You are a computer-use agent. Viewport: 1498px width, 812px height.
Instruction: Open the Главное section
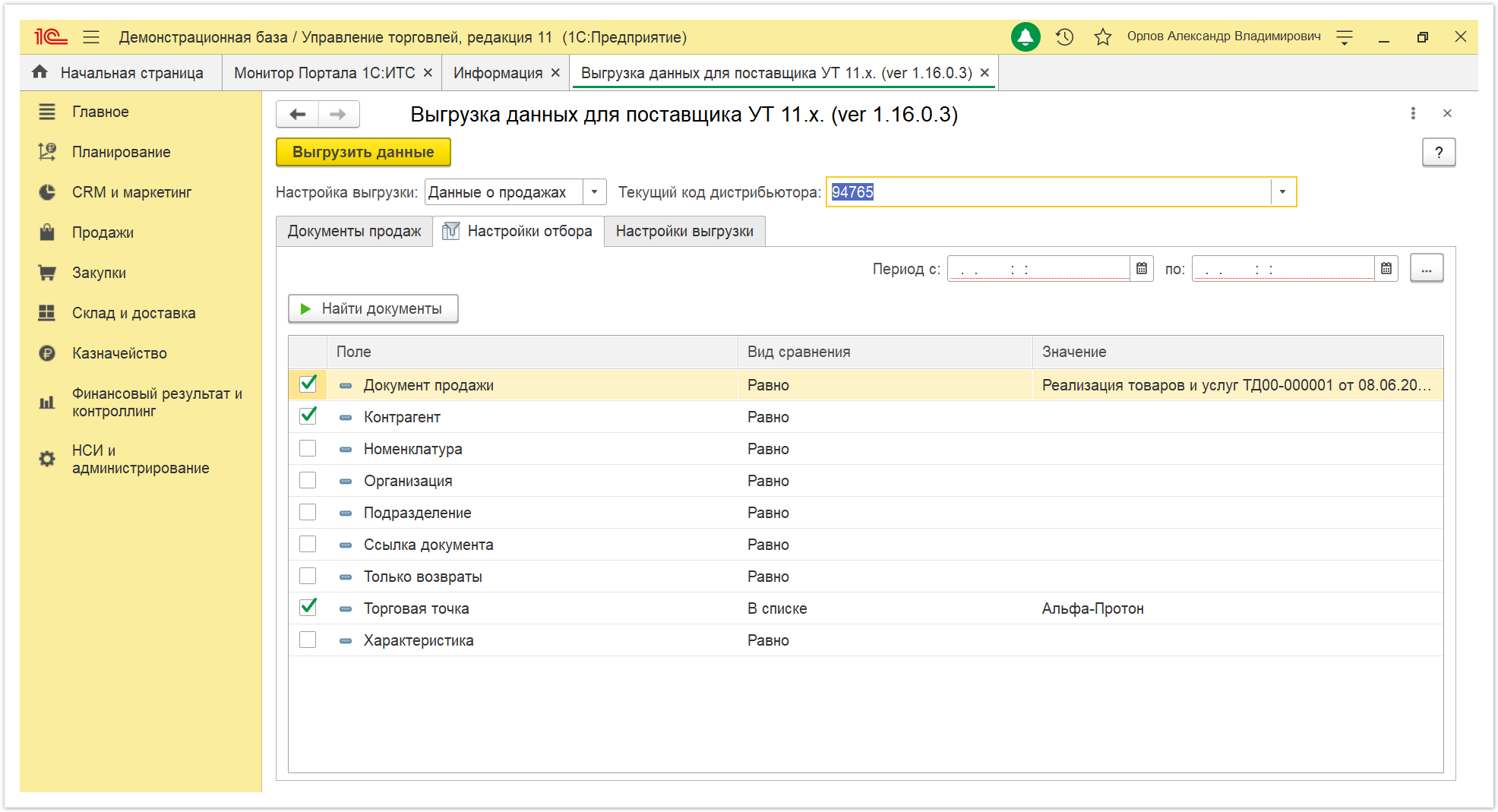(x=100, y=112)
